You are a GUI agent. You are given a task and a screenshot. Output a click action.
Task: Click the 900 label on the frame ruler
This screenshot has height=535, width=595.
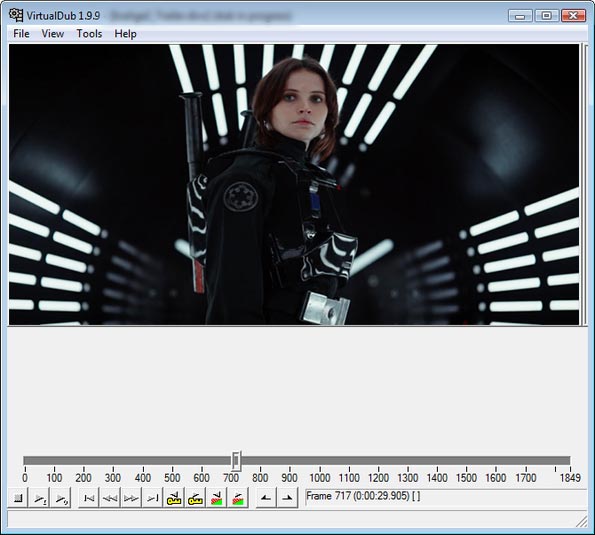click(x=290, y=478)
